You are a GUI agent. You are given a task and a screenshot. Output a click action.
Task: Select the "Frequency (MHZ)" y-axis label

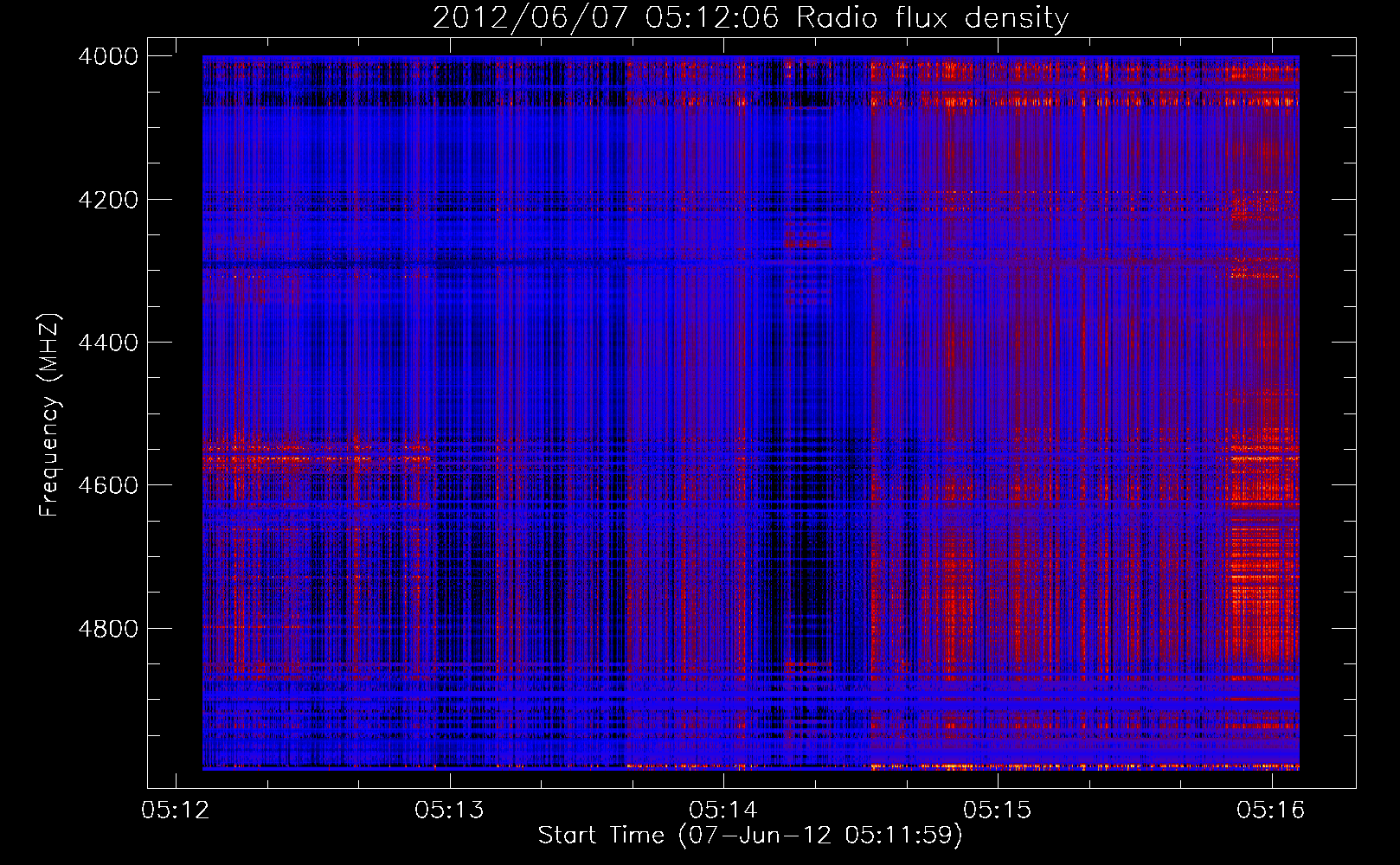click(49, 414)
